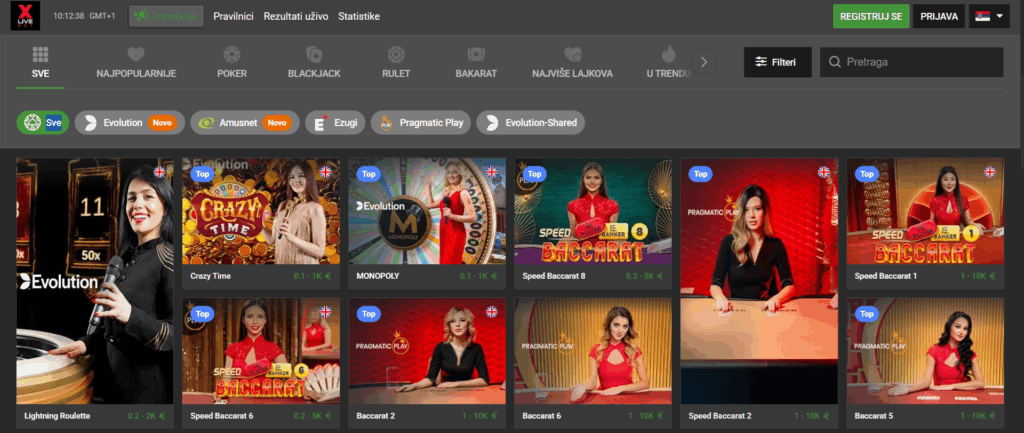The image size is (1024, 433).
Task: Expand more categories with right chevron
Action: pos(704,62)
